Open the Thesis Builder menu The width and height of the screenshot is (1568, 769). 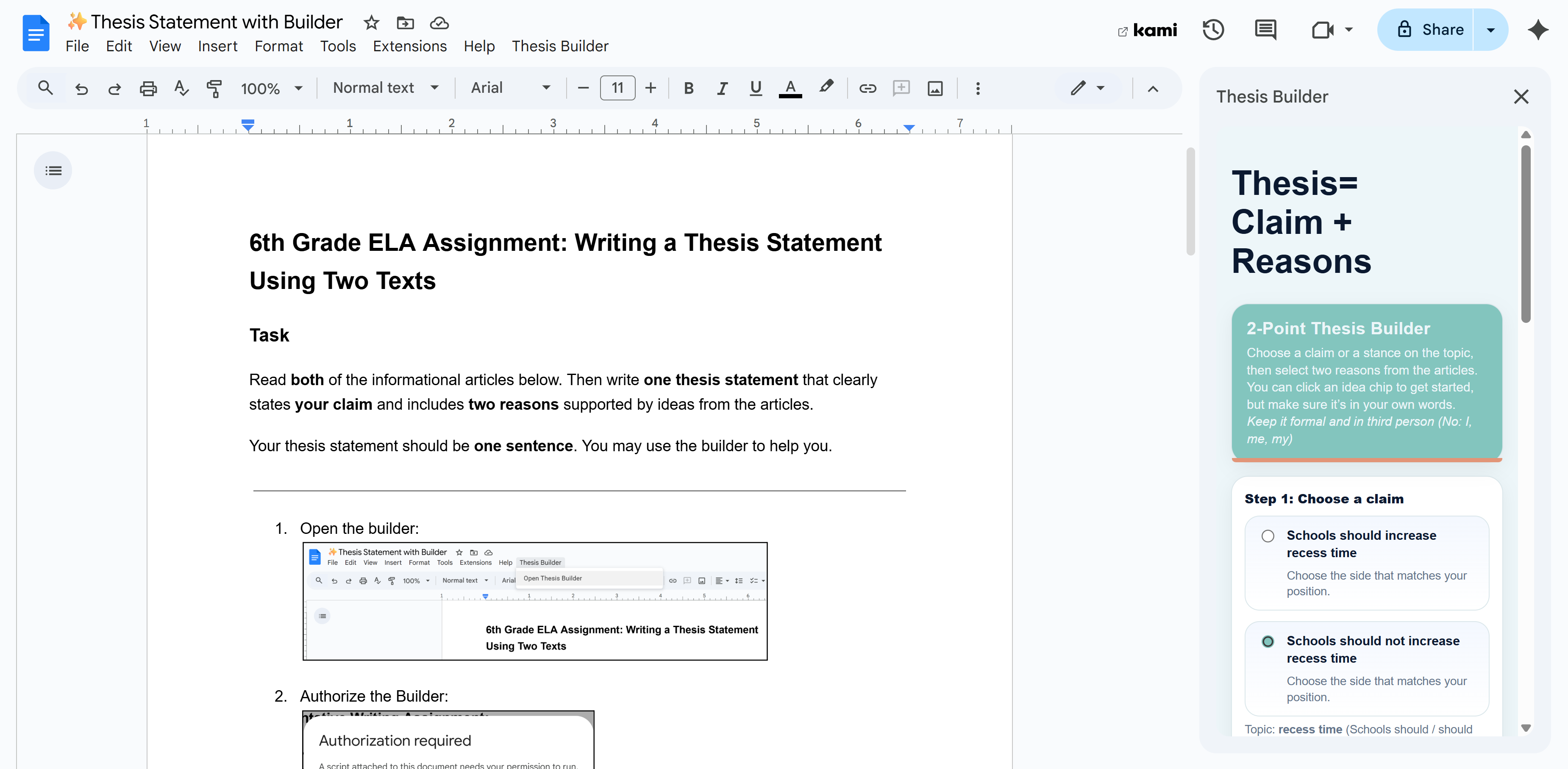tap(559, 46)
